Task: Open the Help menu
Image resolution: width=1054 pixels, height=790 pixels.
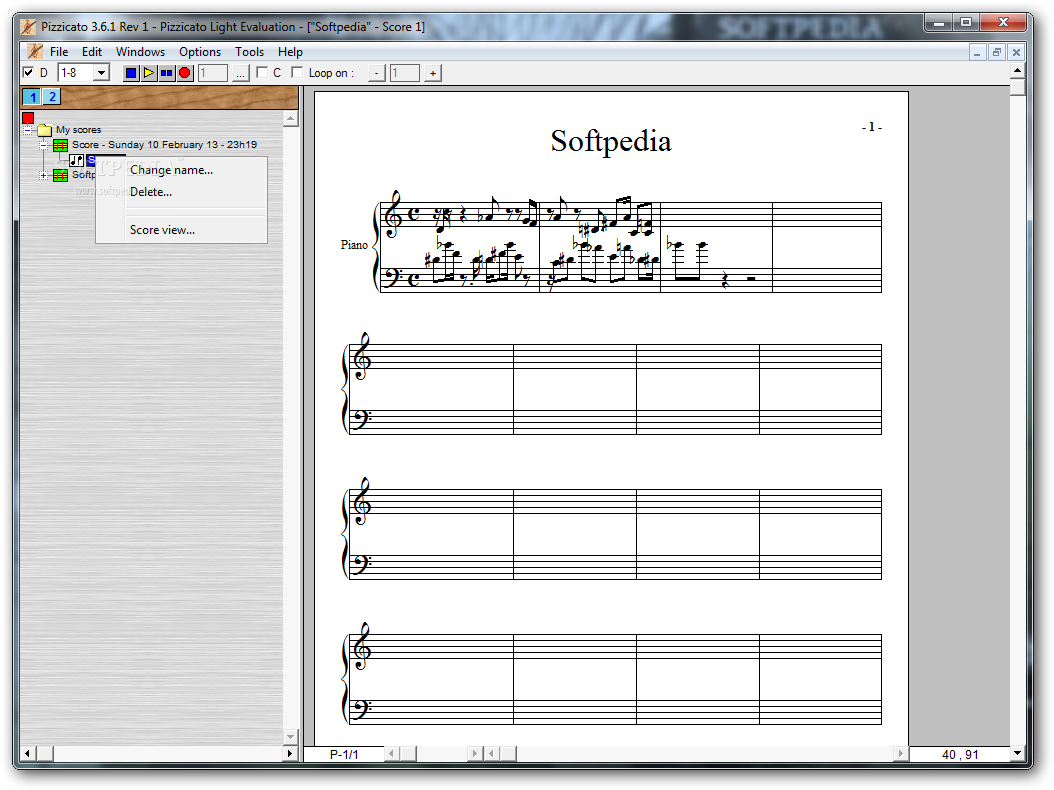Action: 290,52
